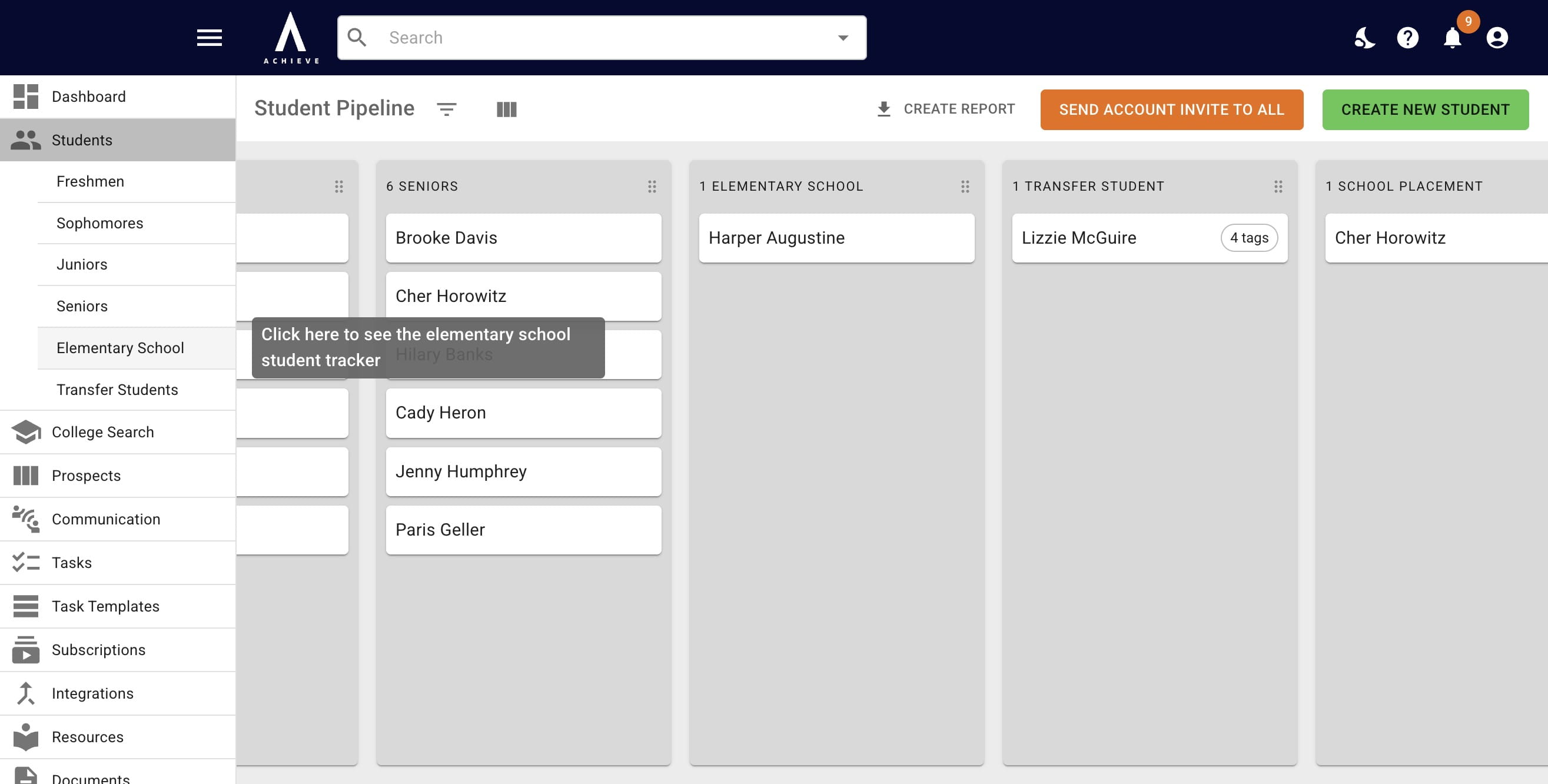Open the hamburger menu icon
1548x784 pixels.
click(x=209, y=38)
